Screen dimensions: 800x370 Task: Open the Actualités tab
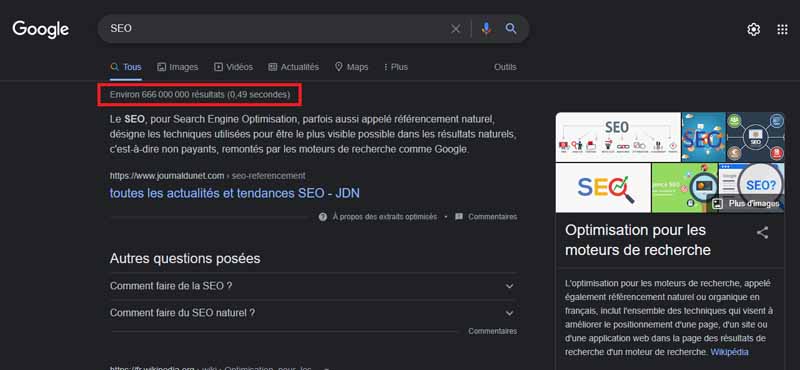coord(293,67)
